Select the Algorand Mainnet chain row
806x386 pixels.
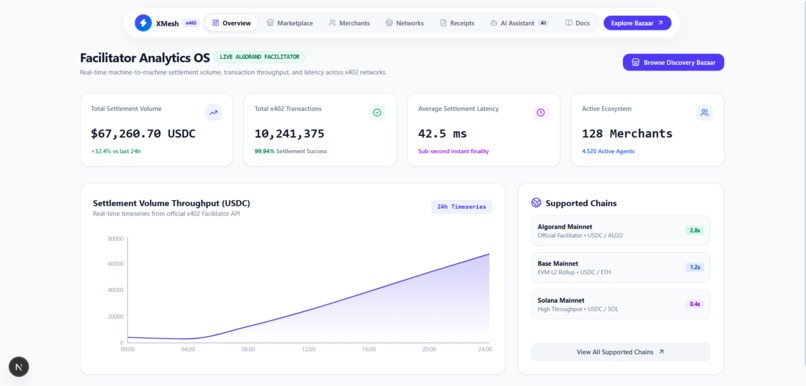click(620, 230)
